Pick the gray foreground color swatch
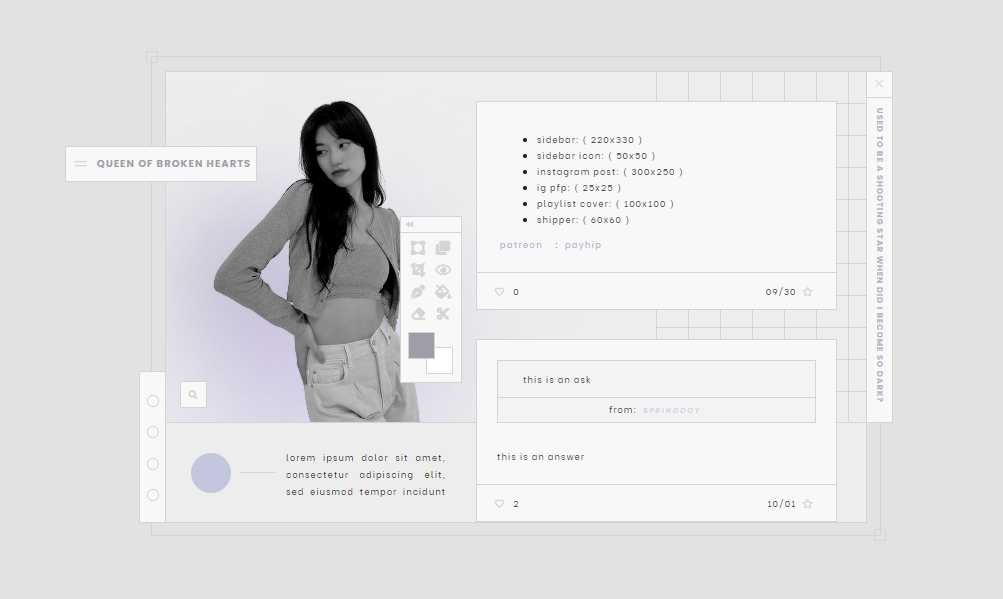The height and width of the screenshot is (599, 1003). point(421,345)
